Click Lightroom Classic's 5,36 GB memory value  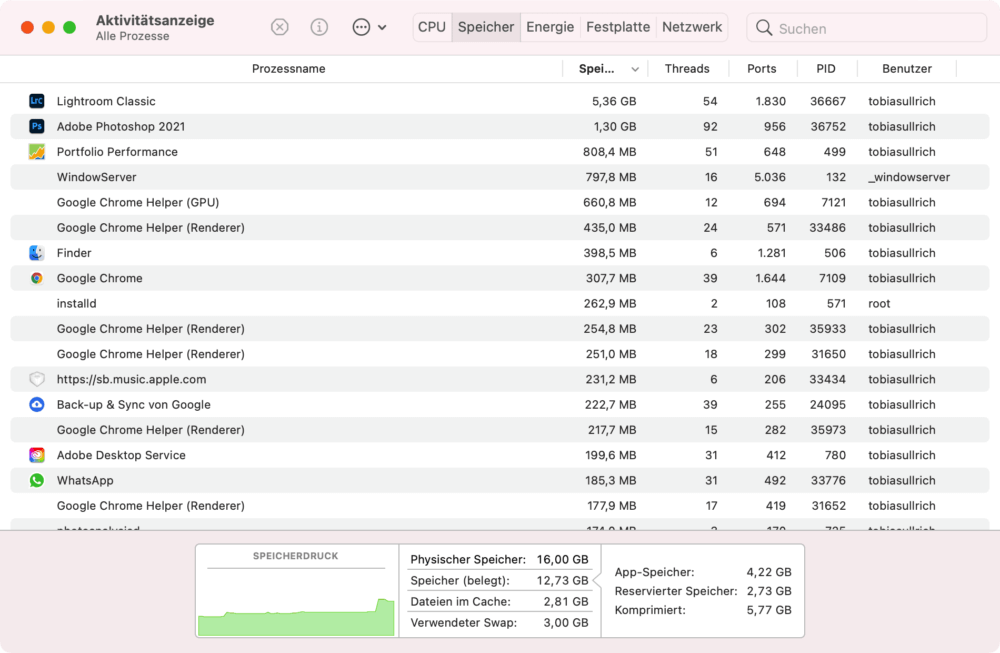(x=614, y=101)
